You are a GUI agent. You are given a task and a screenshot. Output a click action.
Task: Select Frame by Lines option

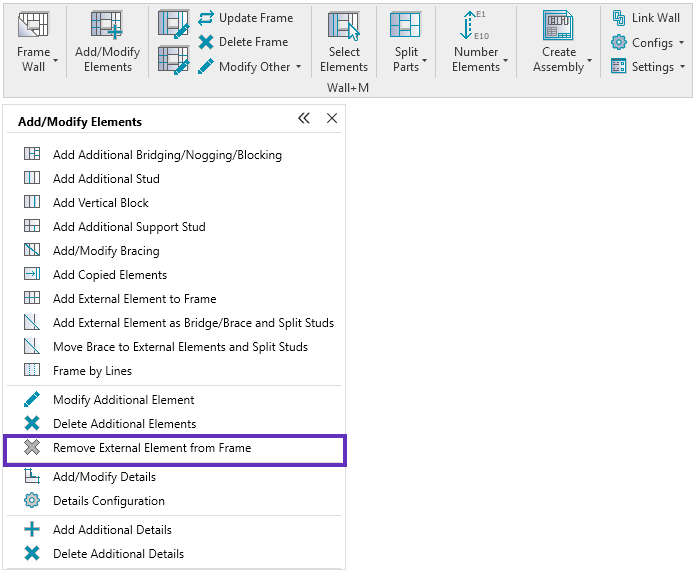point(92,371)
